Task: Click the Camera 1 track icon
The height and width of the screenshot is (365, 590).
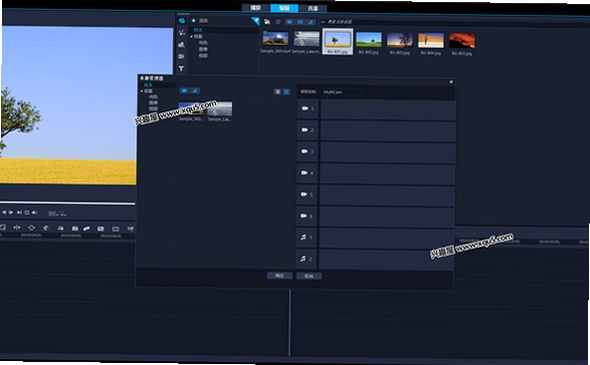Action: coord(305,108)
